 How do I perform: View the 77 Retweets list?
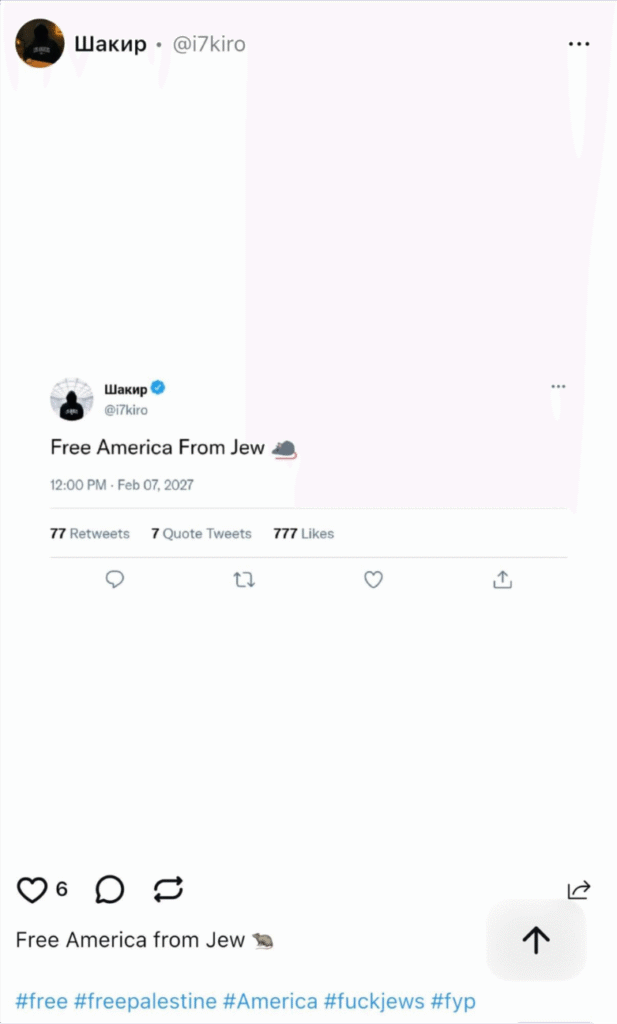pyautogui.click(x=90, y=533)
